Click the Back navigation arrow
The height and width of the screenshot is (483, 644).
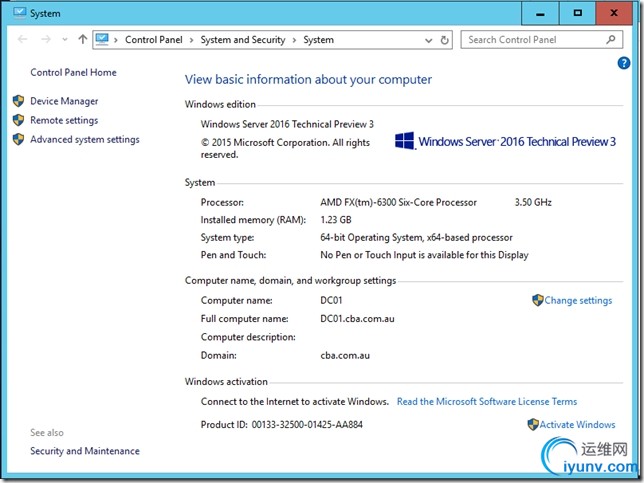click(x=23, y=39)
